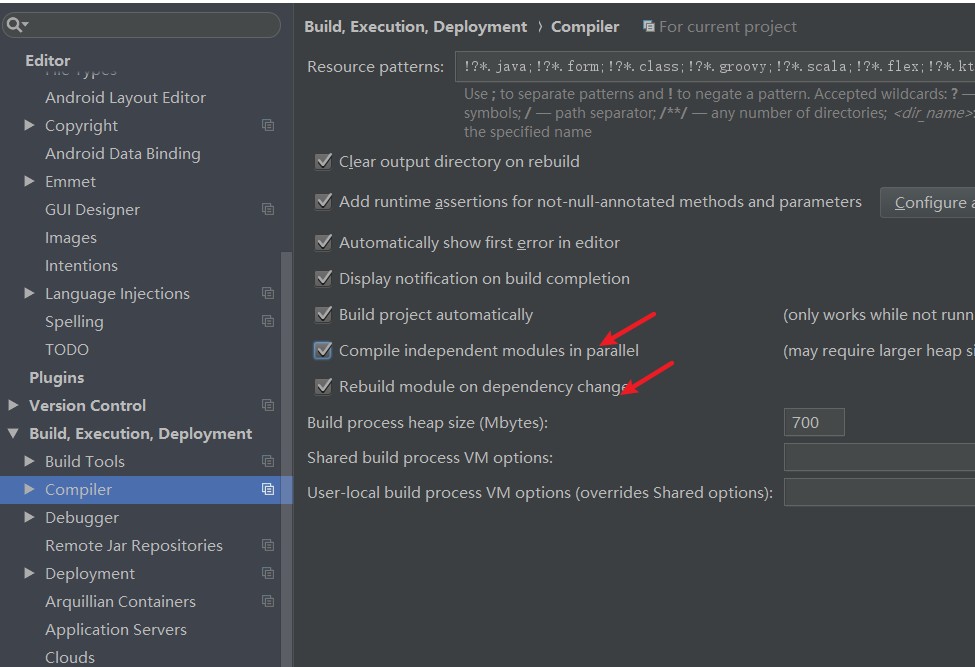Screen dimensions: 975x667
Task: Click the project-level icon beside GUI Designer
Action: (x=268, y=209)
